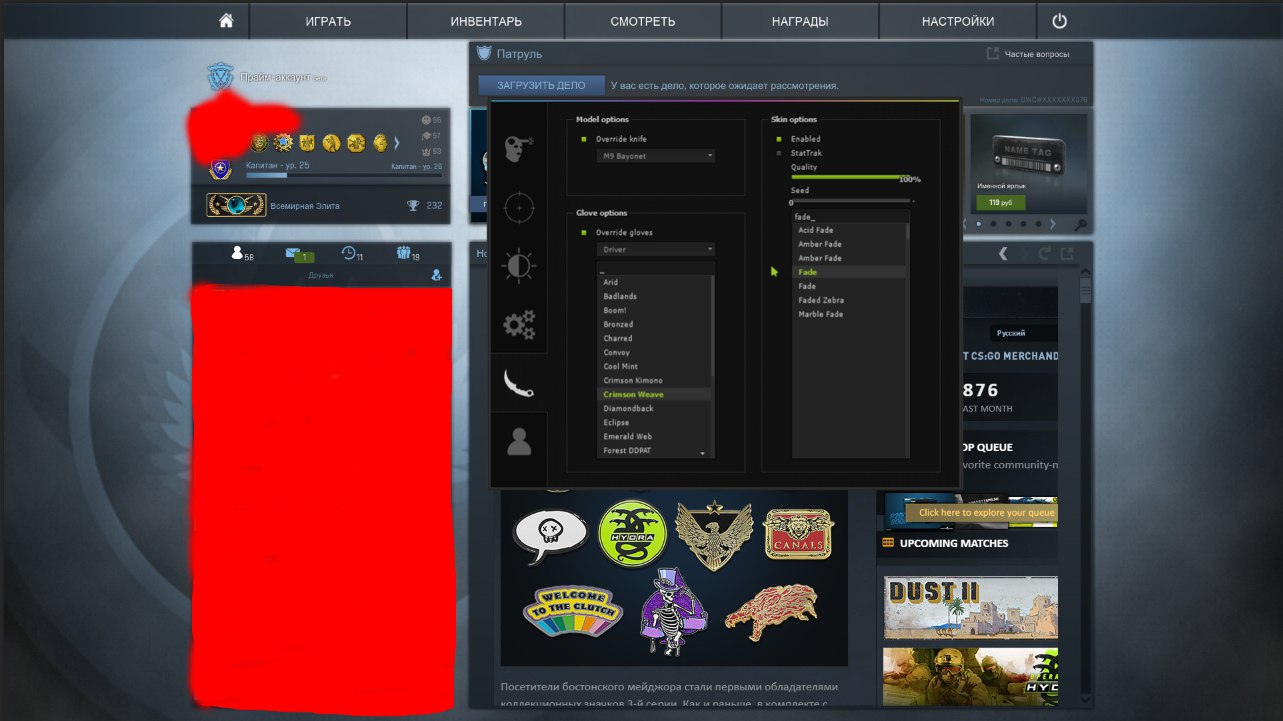The image size is (1283, 721).
Task: Enable the StatTrak checkbox
Action: 779,153
